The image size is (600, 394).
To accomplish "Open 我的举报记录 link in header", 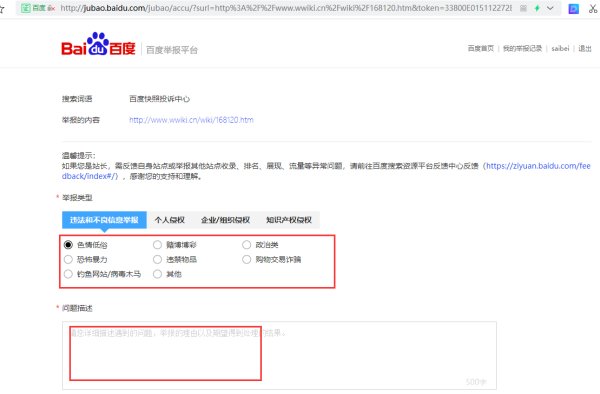I will pos(522,49).
